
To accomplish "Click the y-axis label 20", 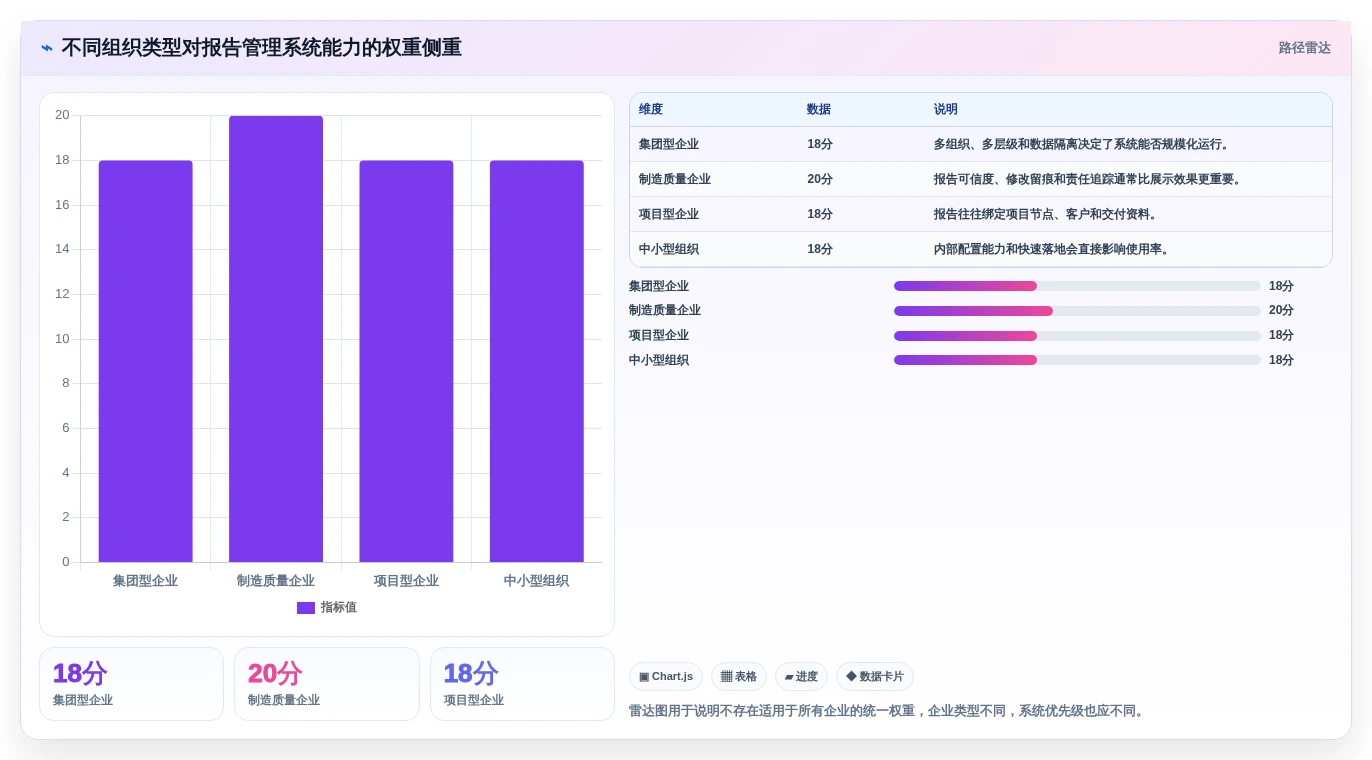I will point(62,115).
